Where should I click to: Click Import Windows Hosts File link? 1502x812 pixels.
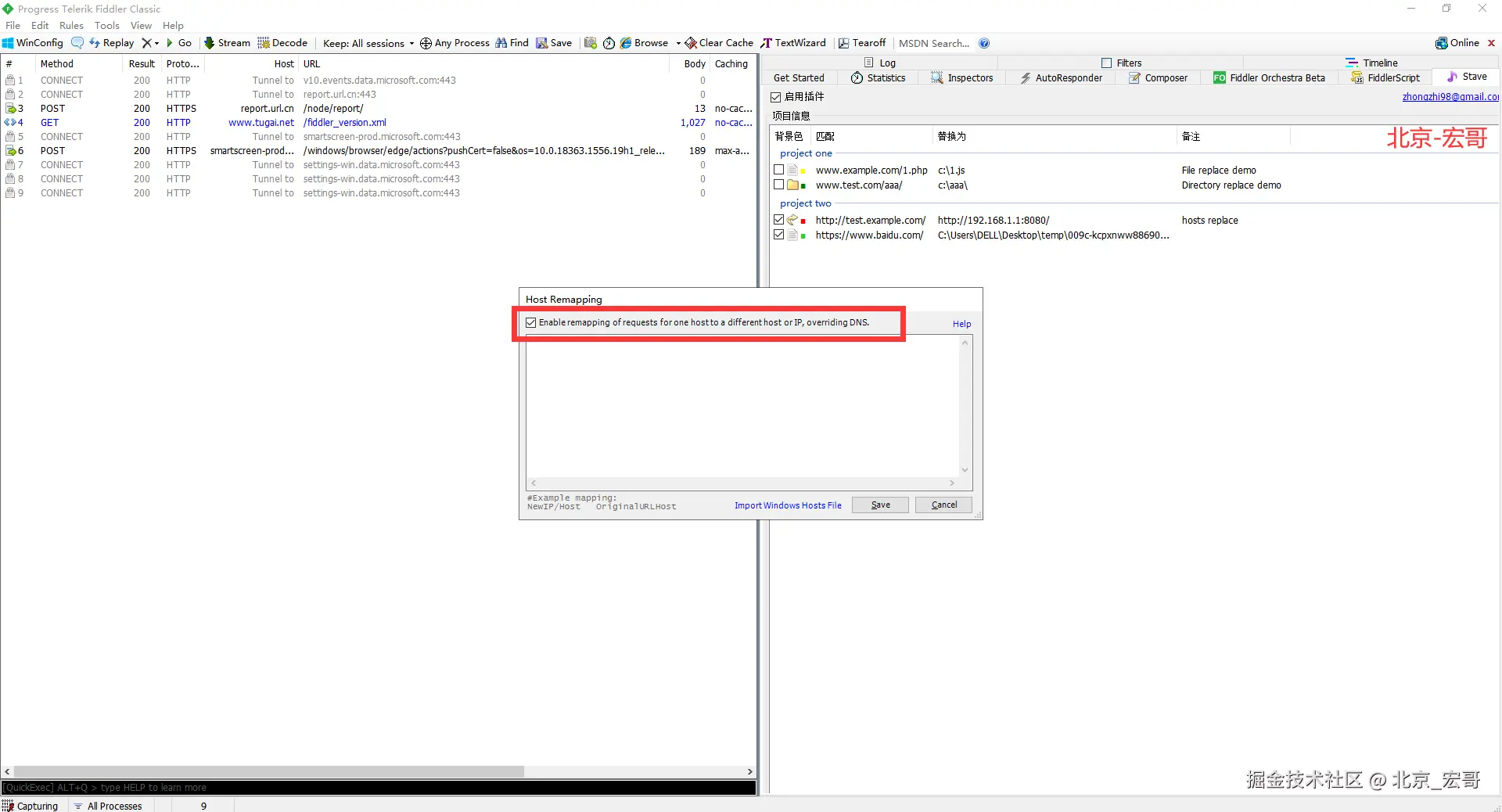[788, 505]
